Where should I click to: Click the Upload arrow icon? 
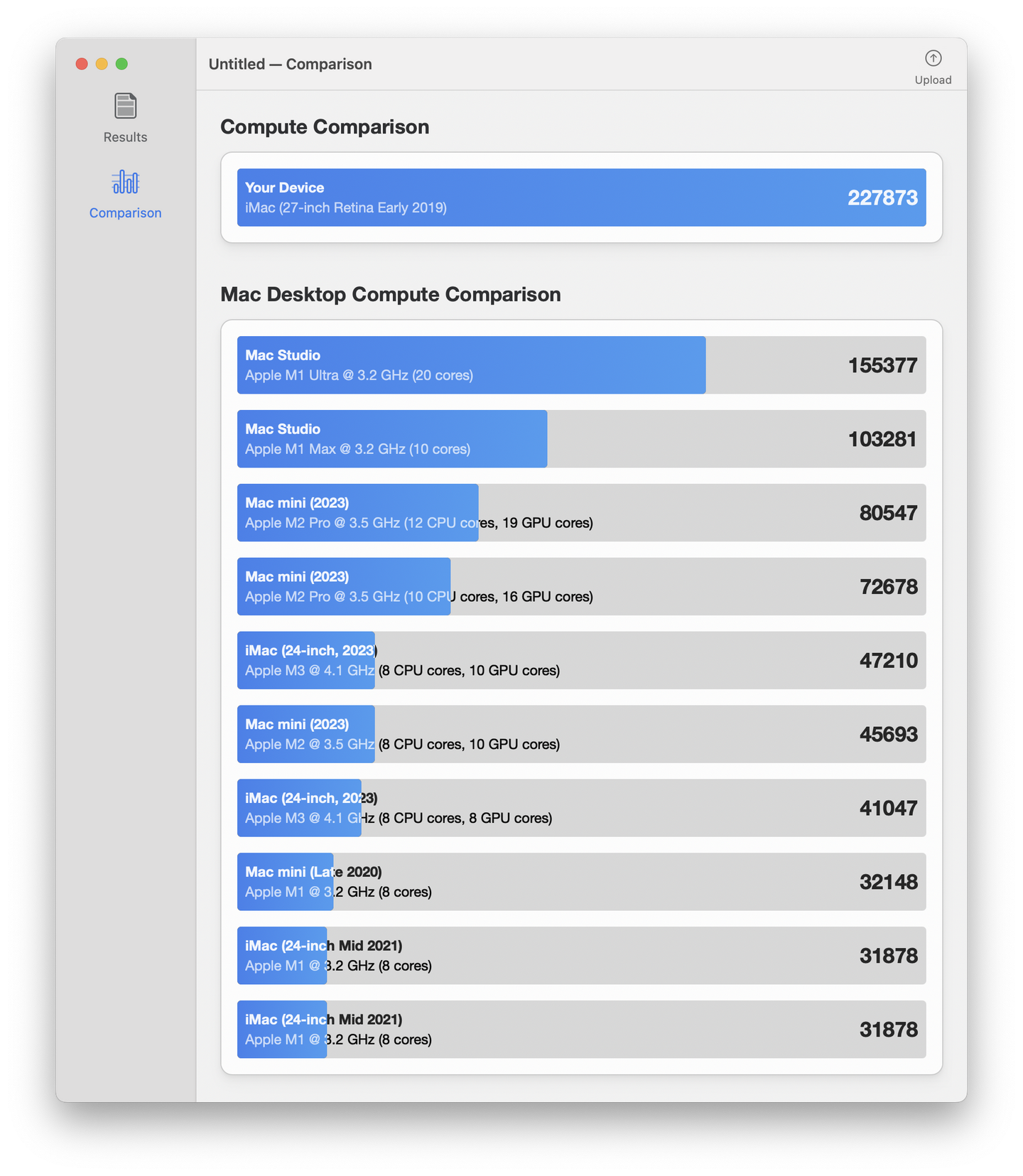(x=933, y=58)
